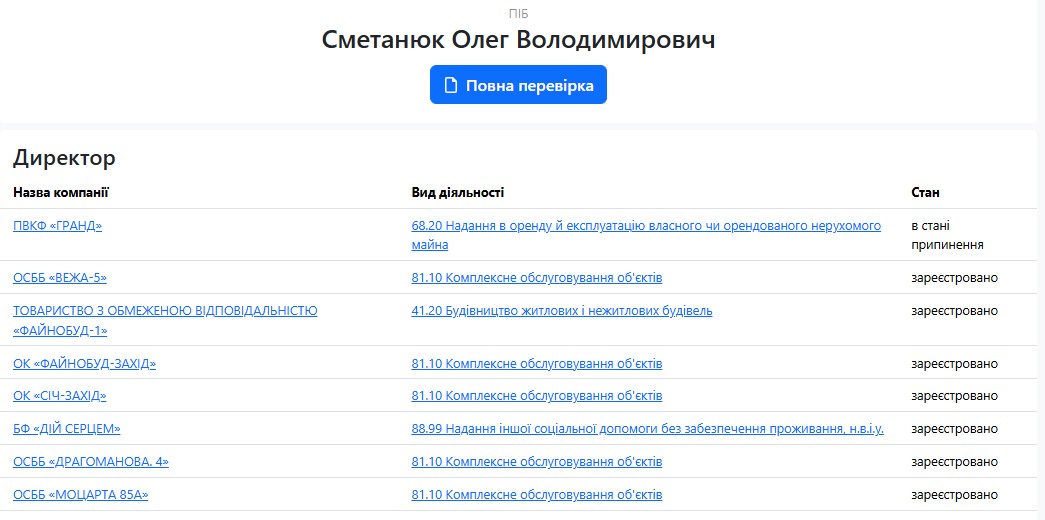1045x520 pixels.
Task: Open activity 81.10 link in СІЧ-ЗАХІД row
Action: coord(537,395)
